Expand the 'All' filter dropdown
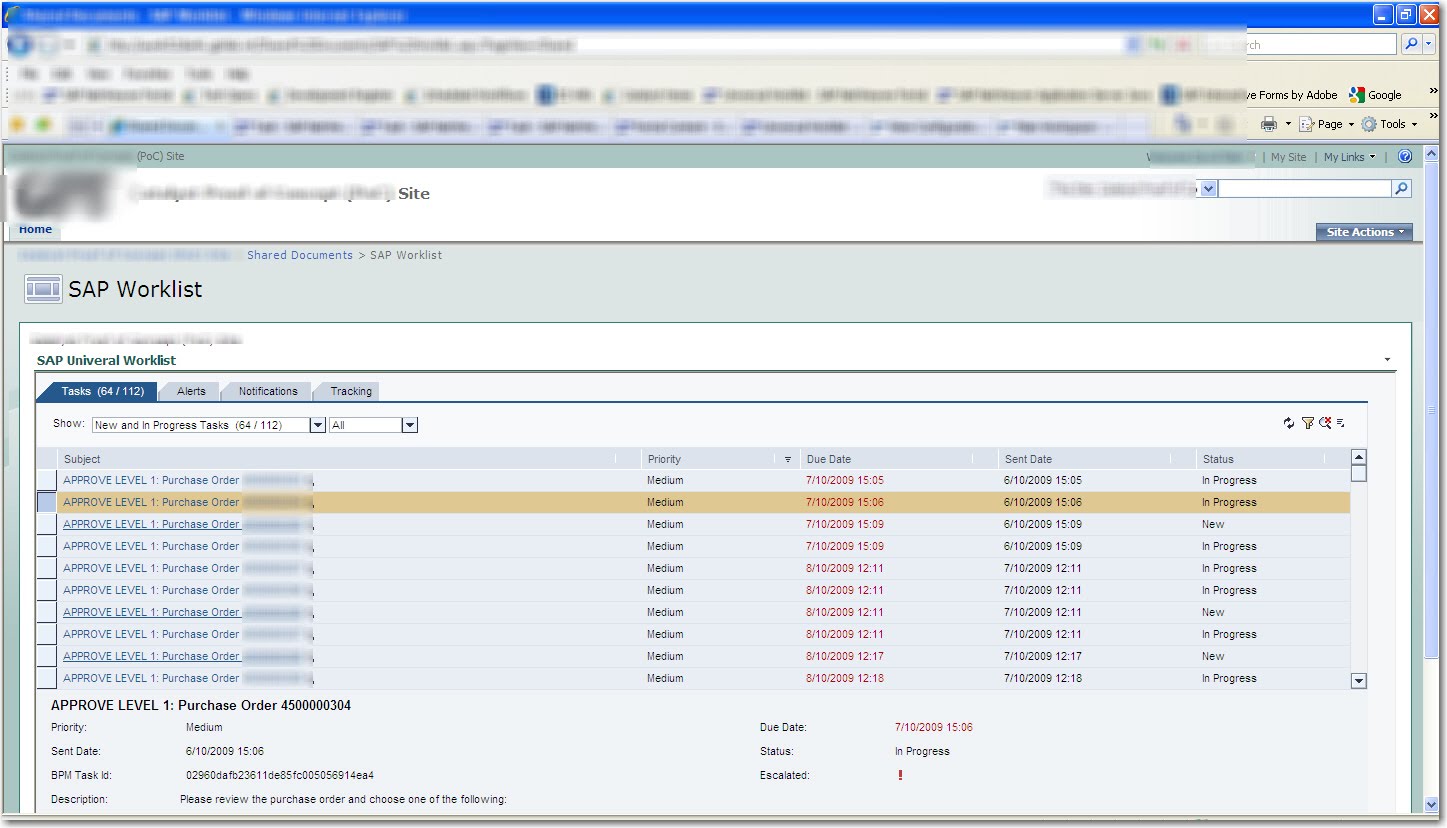Image resolution: width=1447 pixels, height=828 pixels. click(x=409, y=424)
